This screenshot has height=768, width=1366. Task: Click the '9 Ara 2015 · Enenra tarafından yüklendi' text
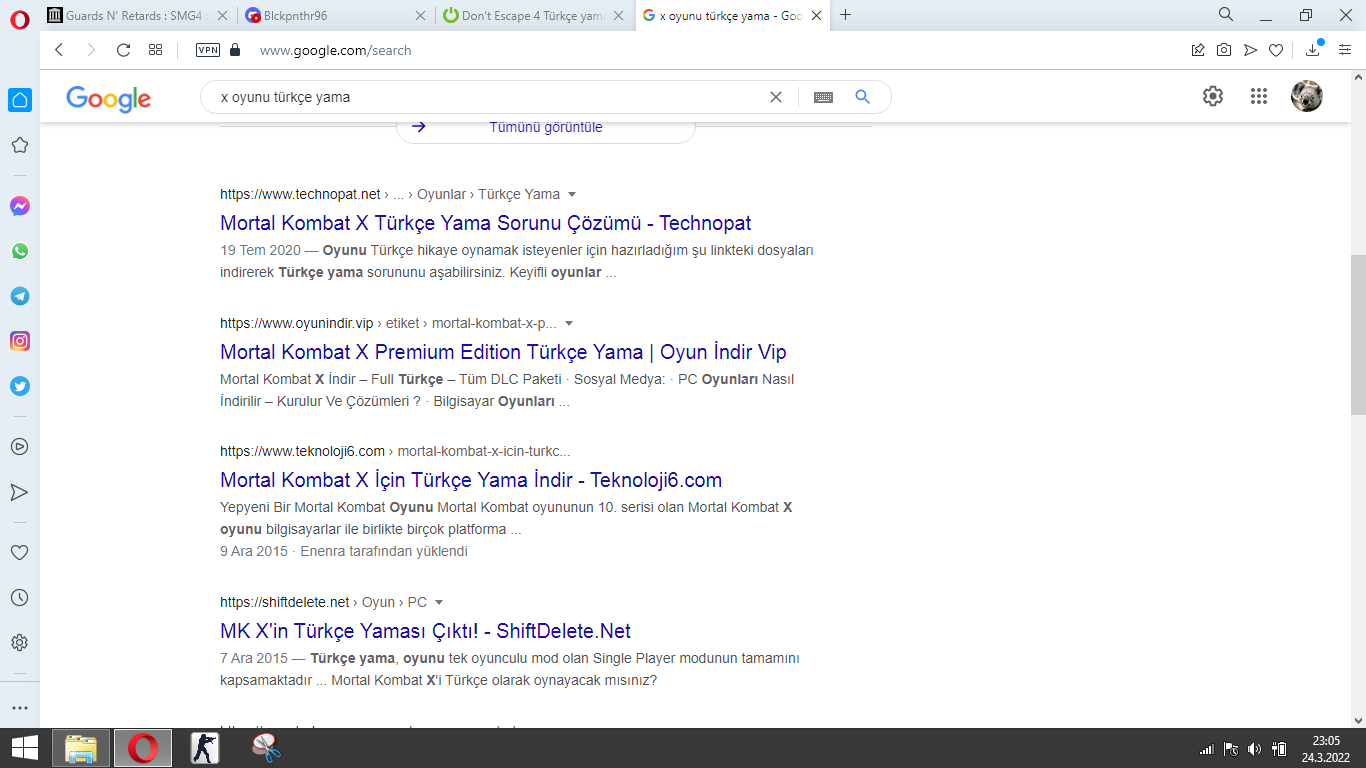point(344,551)
